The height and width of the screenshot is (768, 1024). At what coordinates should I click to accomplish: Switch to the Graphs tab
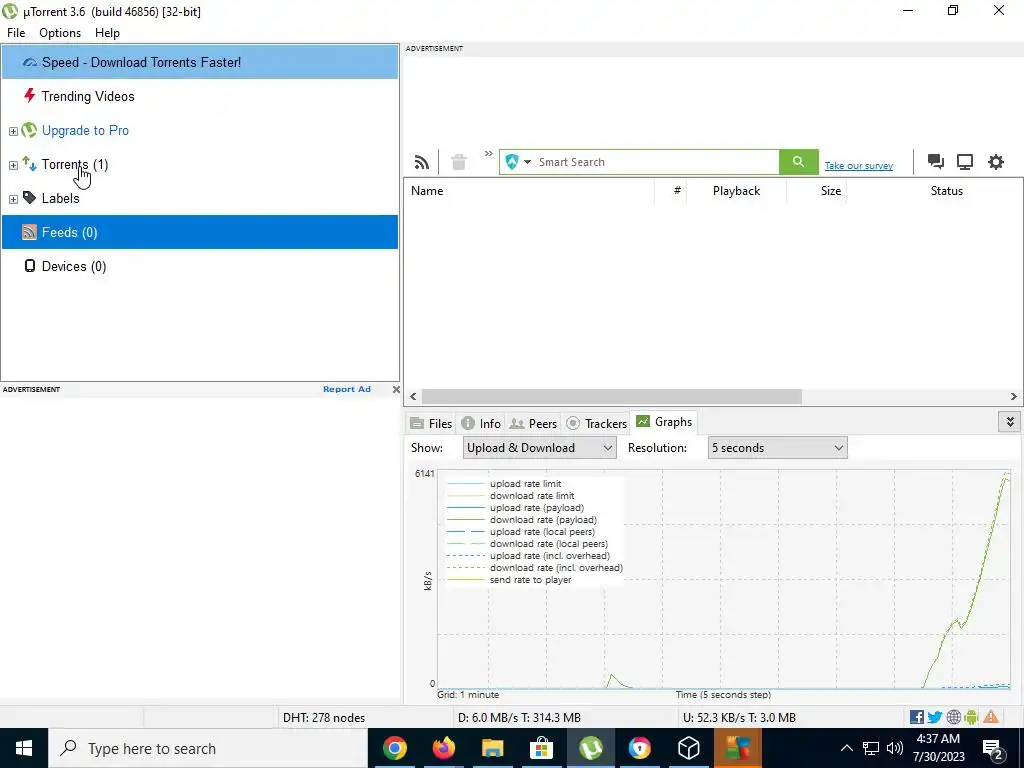[x=664, y=422]
